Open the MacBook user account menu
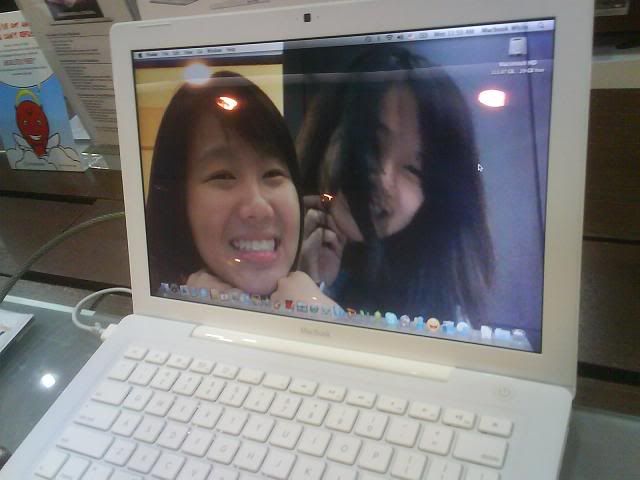640x480 pixels. coord(505,29)
